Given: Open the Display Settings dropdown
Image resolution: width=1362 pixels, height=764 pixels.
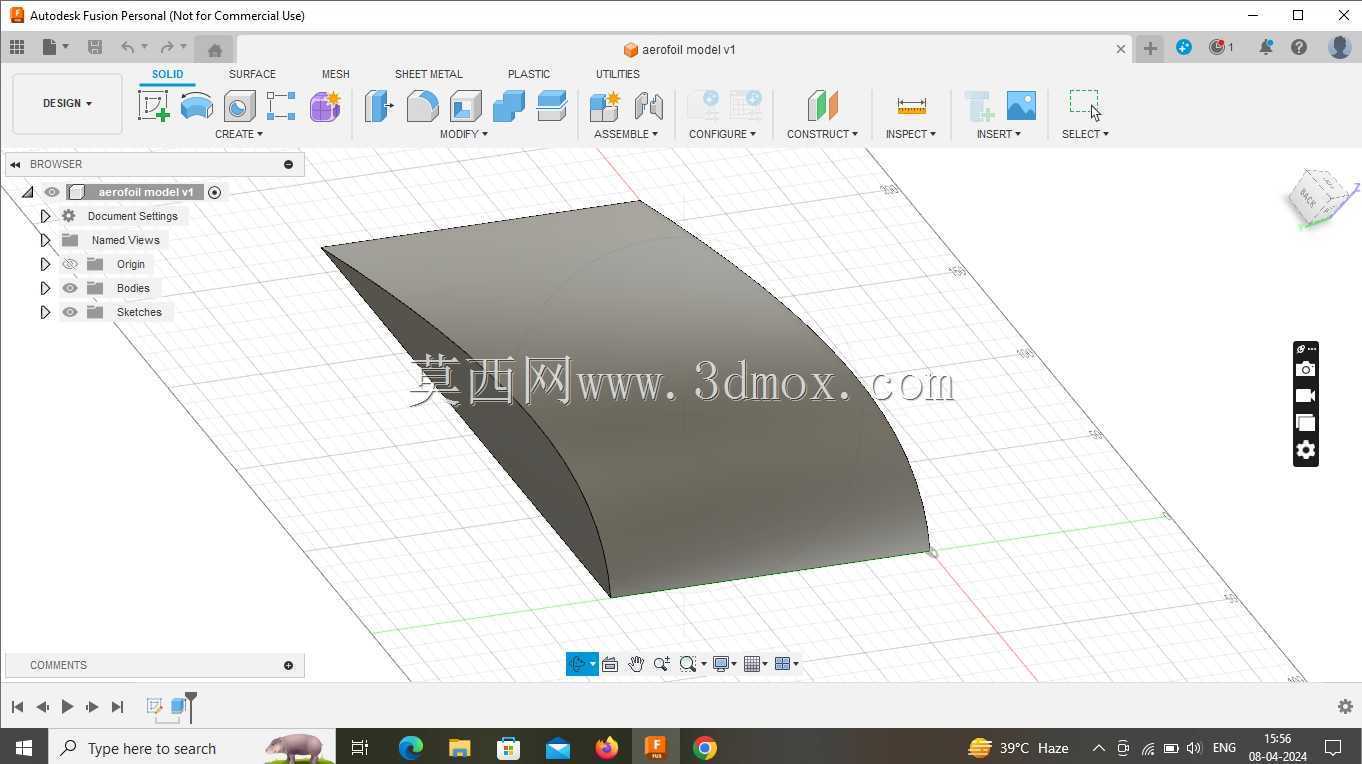Looking at the screenshot, I should [725, 664].
